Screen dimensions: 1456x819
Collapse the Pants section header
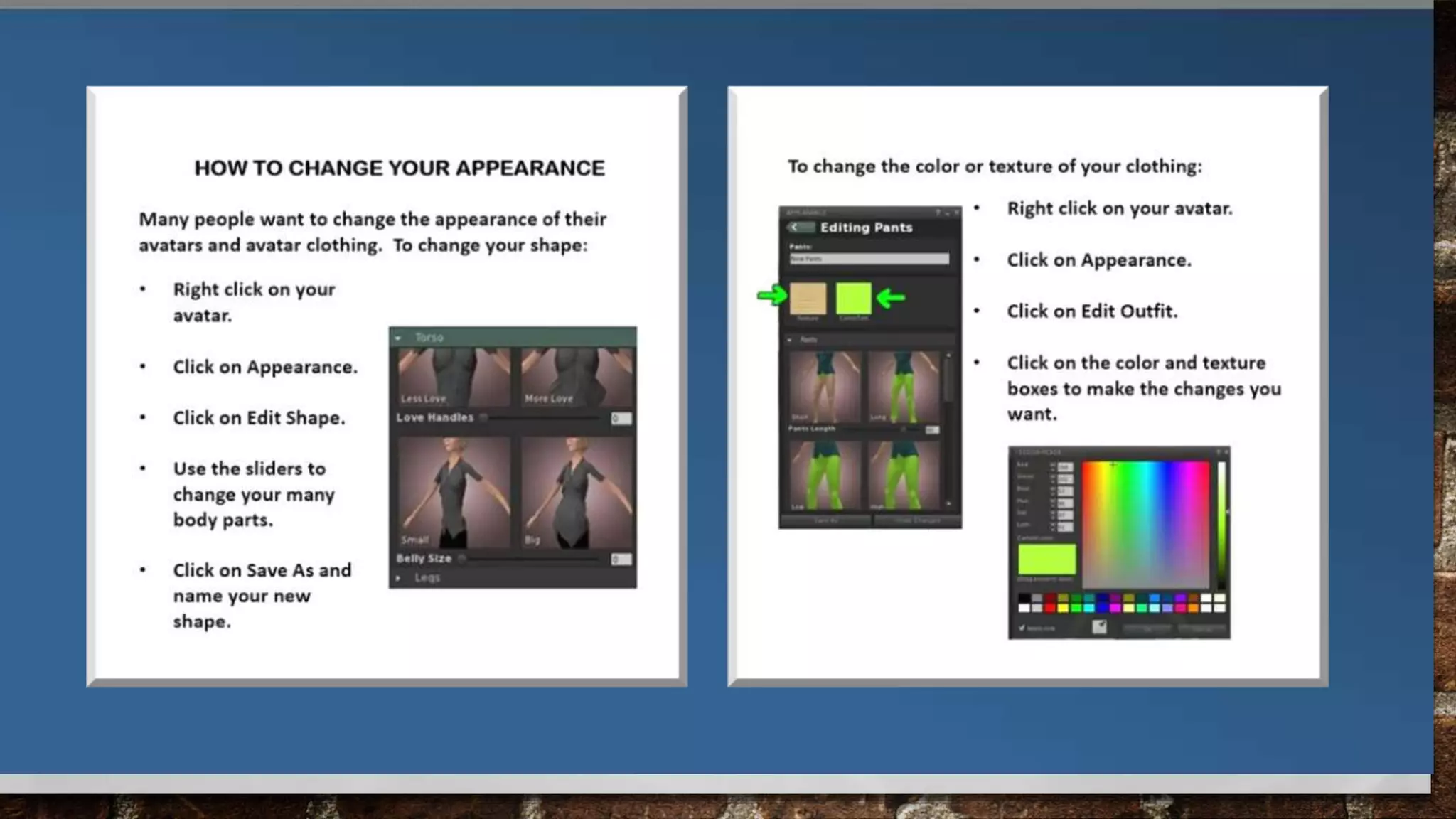[x=790, y=340]
